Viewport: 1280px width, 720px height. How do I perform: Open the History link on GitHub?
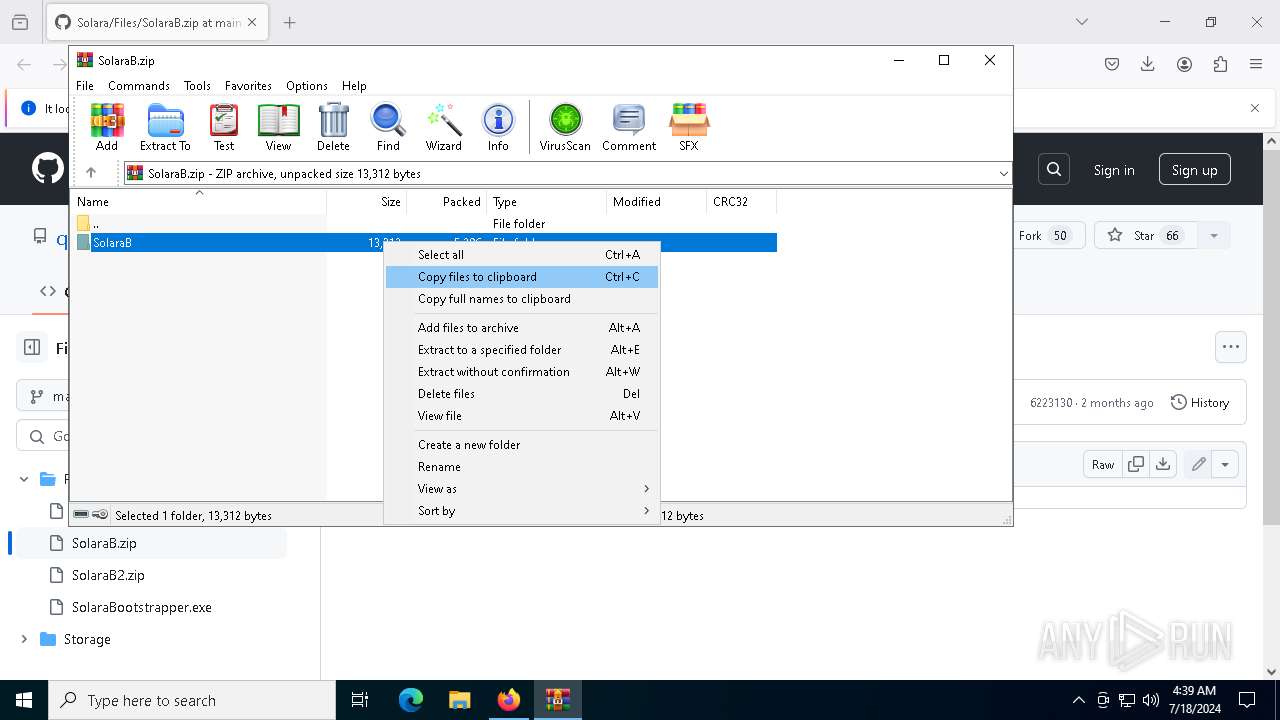click(x=1199, y=403)
